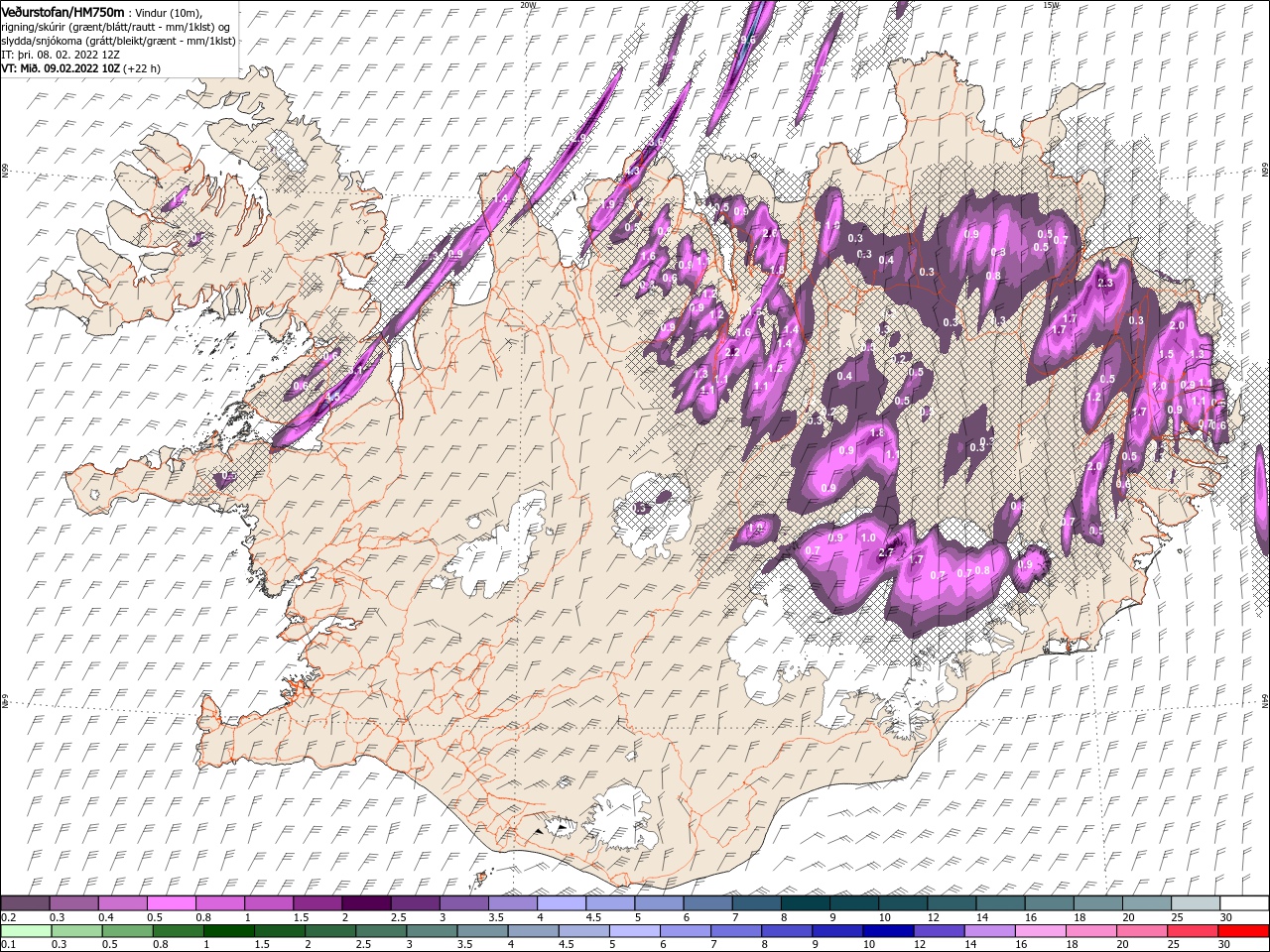Click the '15W' longitude label
This screenshot has height=952, width=1270.
pyautogui.click(x=1050, y=5)
